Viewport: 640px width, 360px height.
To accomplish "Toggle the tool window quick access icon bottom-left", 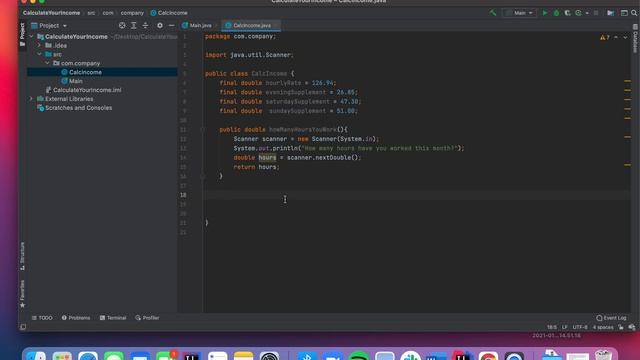I will coord(23,327).
